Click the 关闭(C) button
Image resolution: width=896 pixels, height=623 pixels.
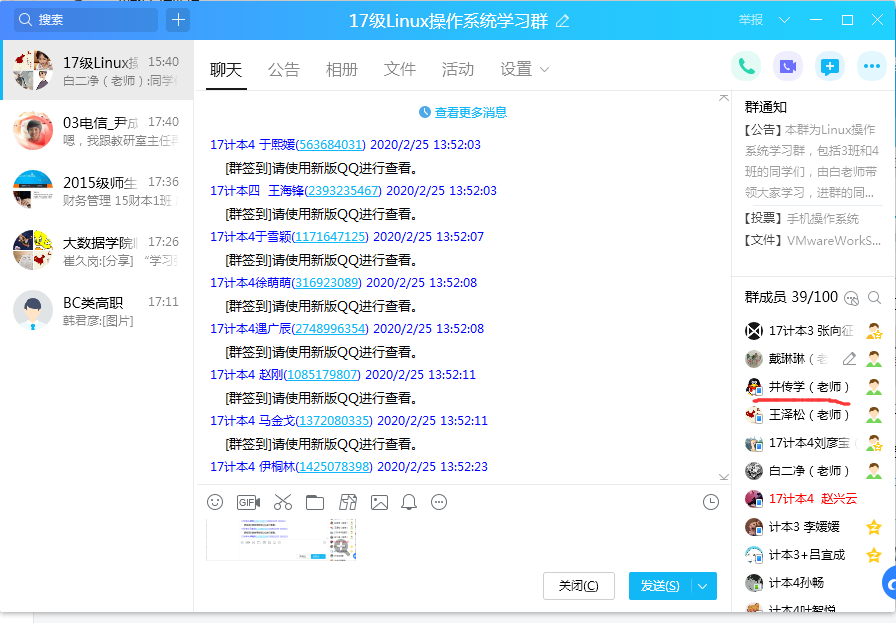578,586
